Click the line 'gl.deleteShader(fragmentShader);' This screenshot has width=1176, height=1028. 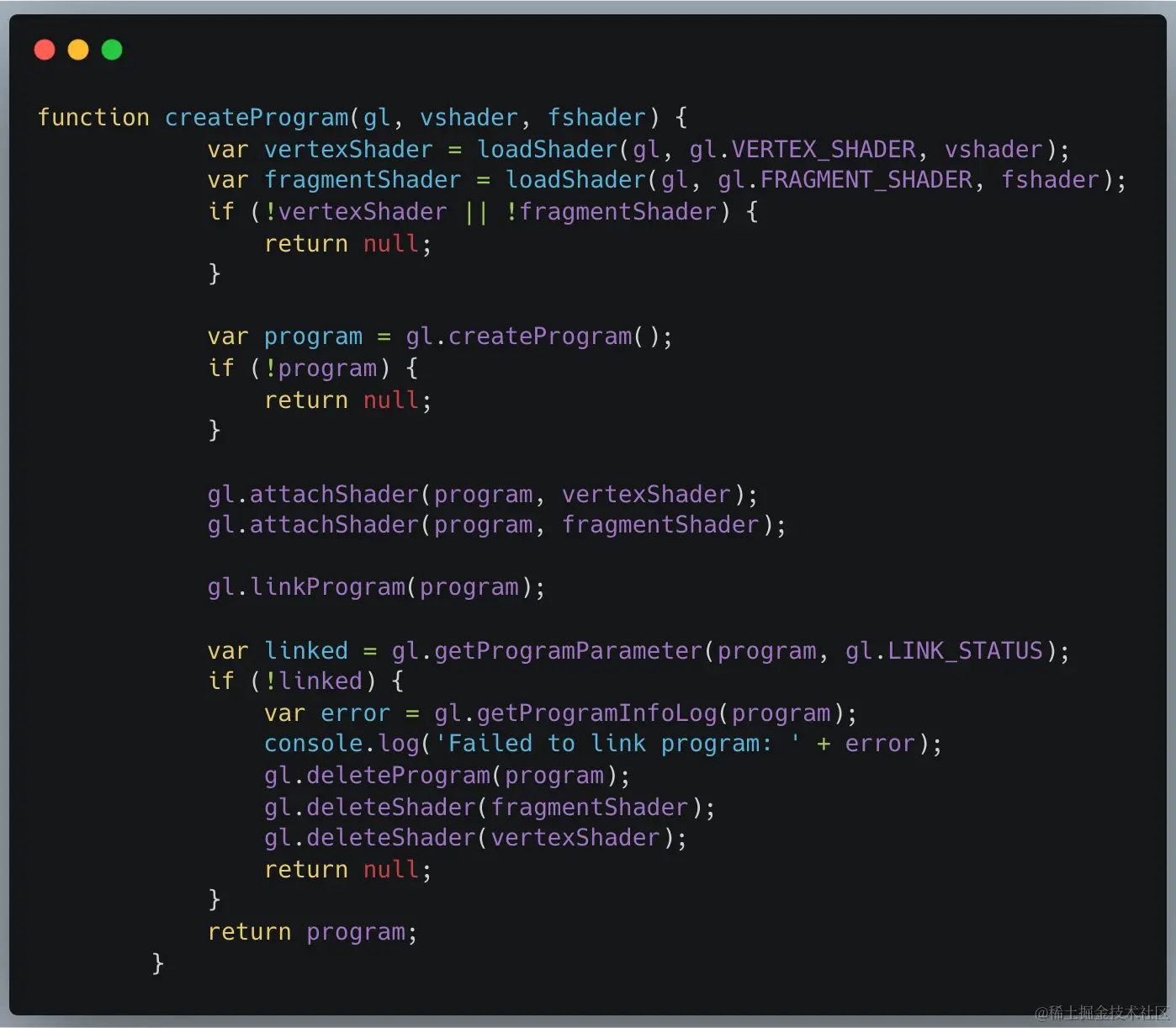pyautogui.click(x=490, y=808)
